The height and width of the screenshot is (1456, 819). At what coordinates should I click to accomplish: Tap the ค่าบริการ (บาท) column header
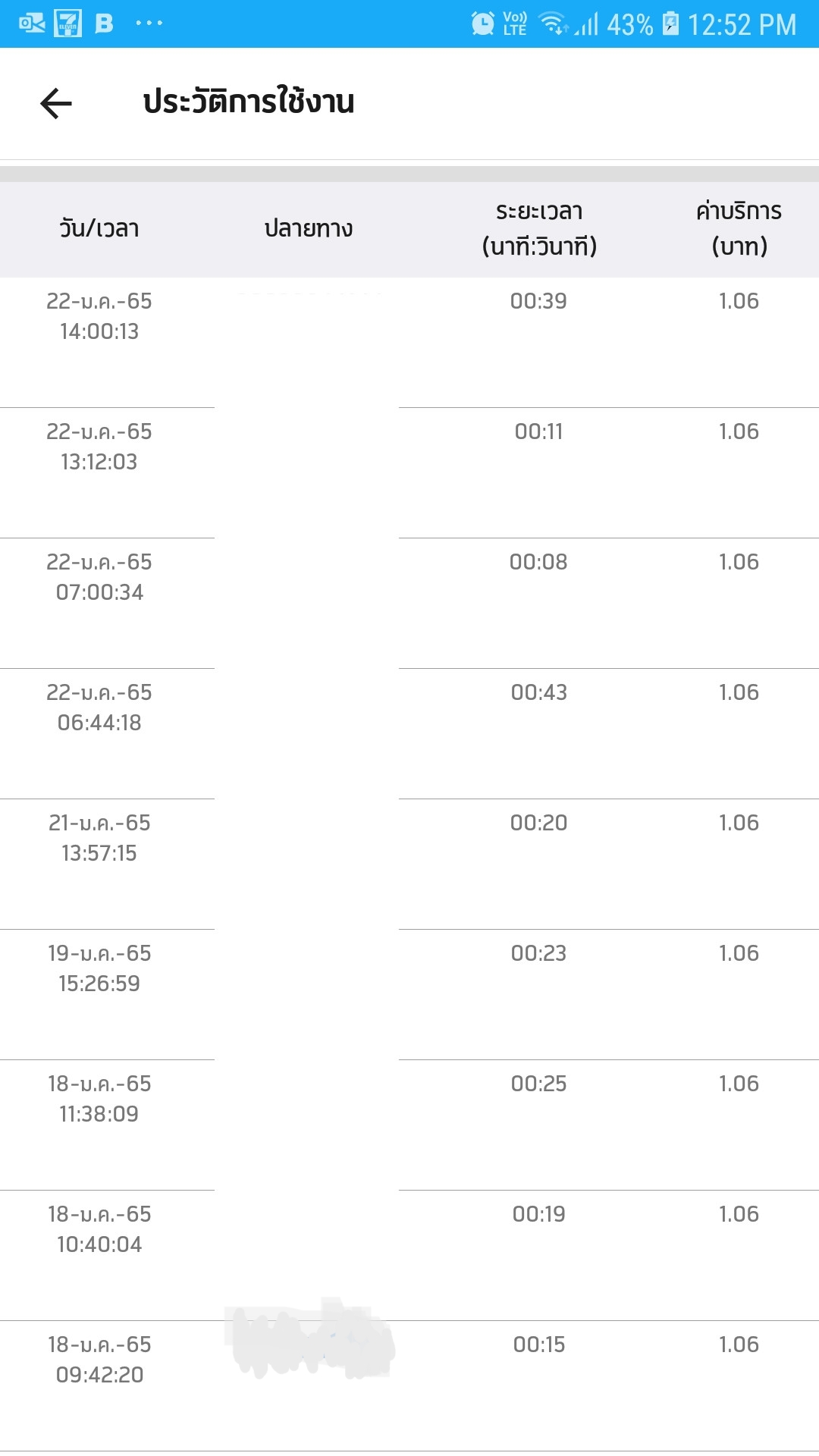click(x=739, y=228)
